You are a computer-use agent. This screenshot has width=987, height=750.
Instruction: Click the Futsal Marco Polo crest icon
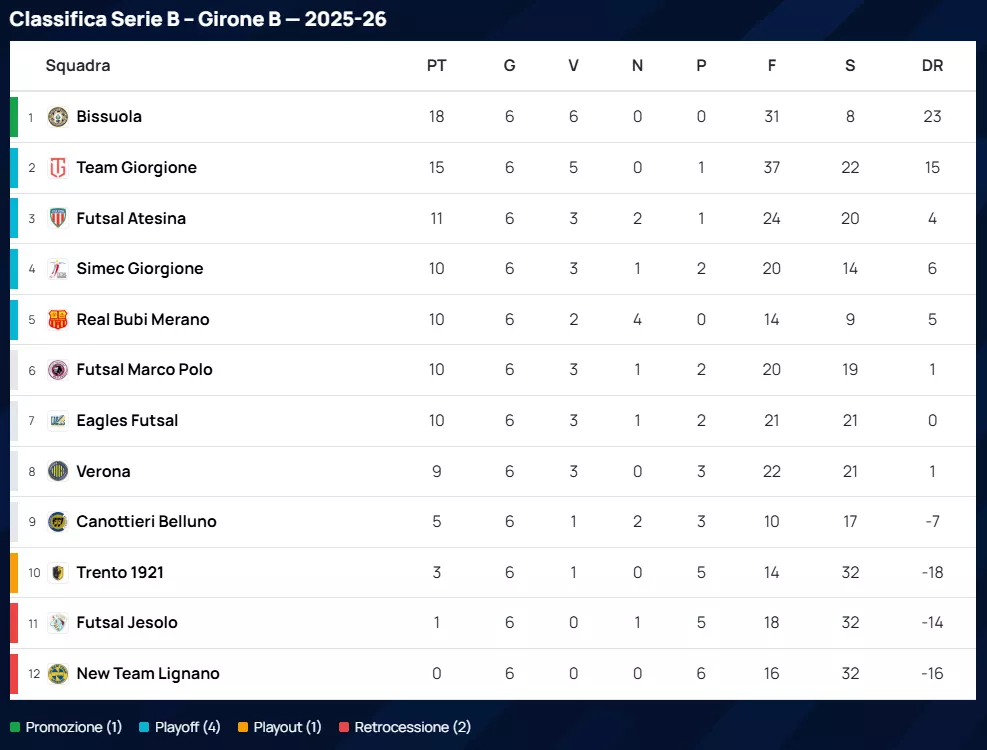pos(58,370)
